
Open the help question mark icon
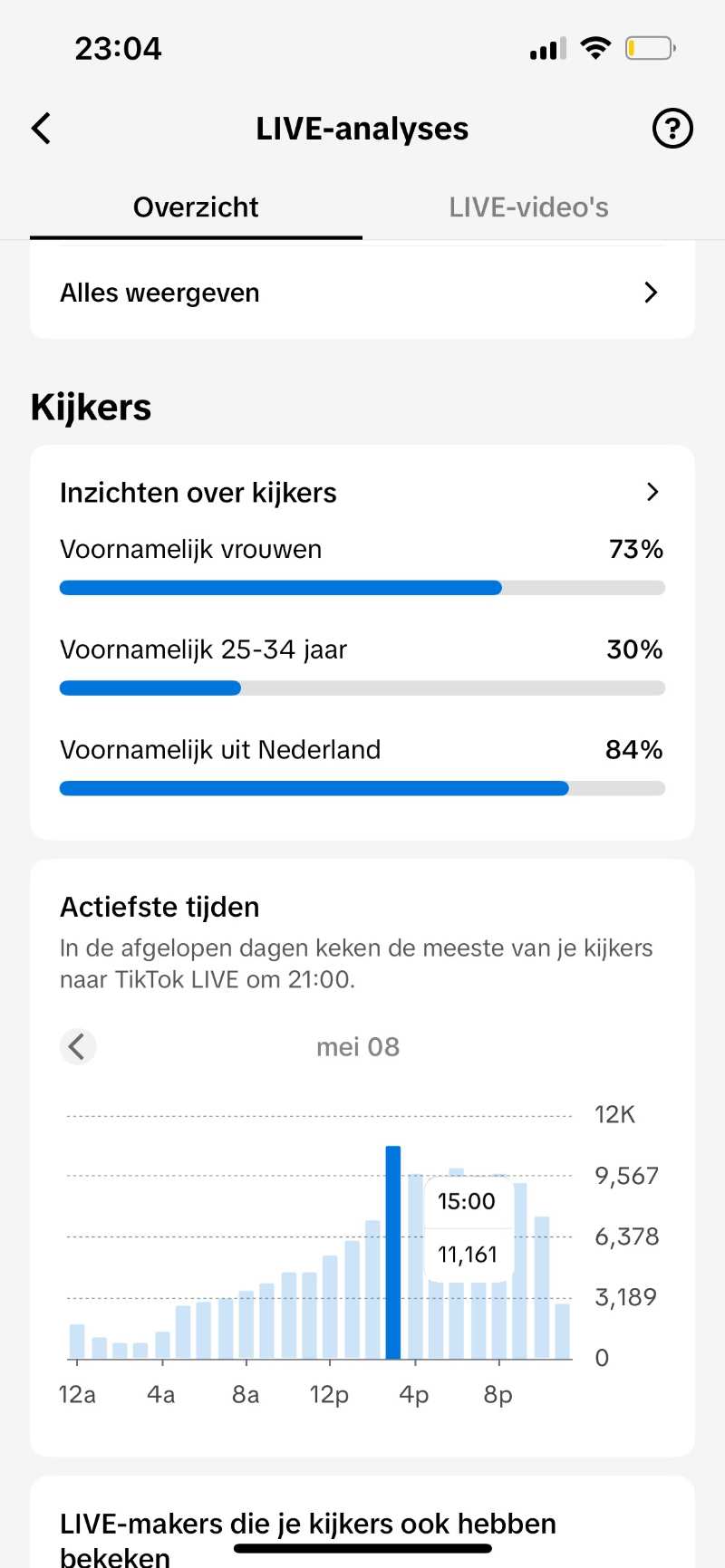click(672, 129)
